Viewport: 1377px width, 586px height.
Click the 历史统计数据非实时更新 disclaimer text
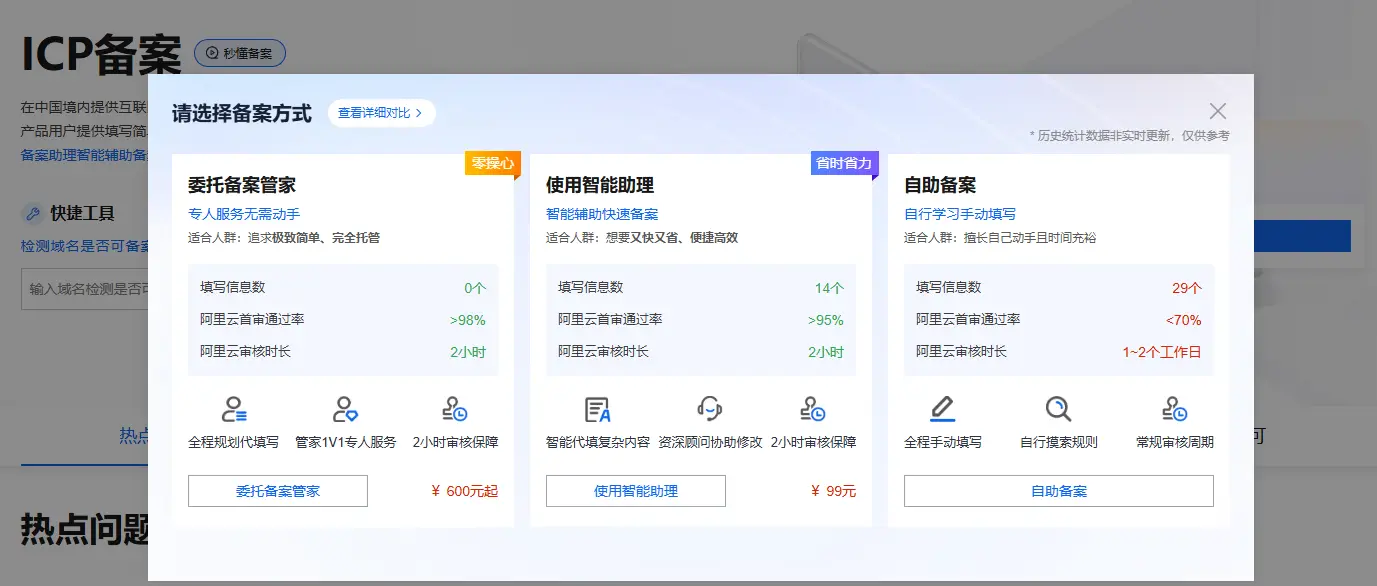pyautogui.click(x=1130, y=135)
